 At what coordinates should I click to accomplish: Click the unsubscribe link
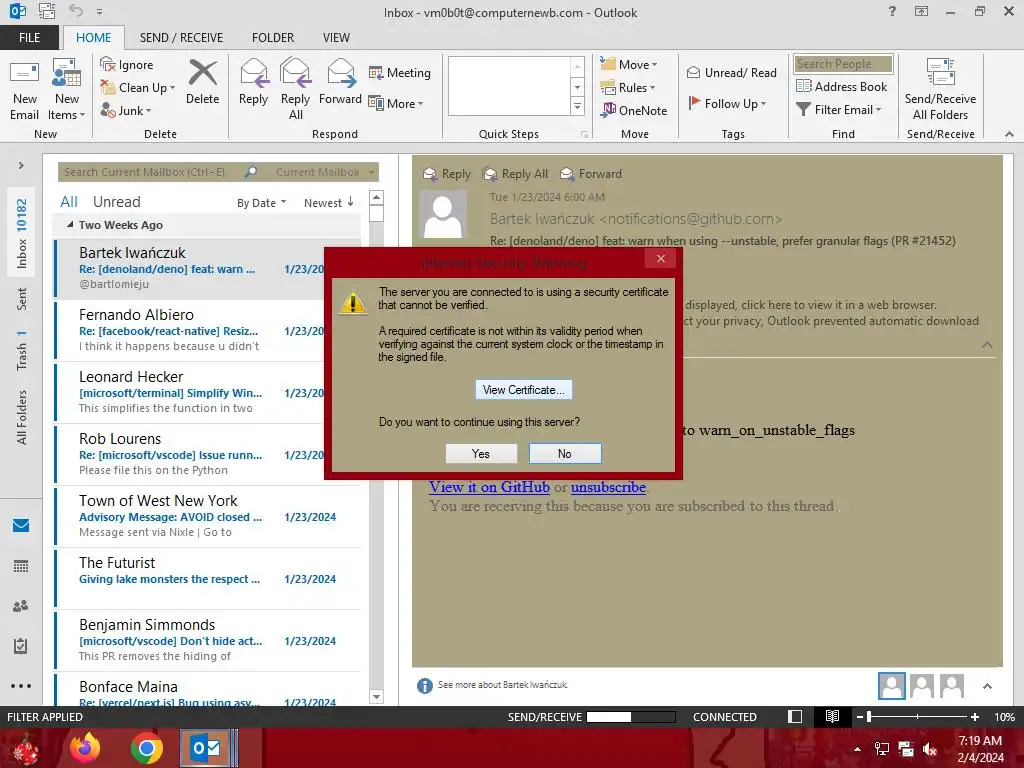click(608, 487)
